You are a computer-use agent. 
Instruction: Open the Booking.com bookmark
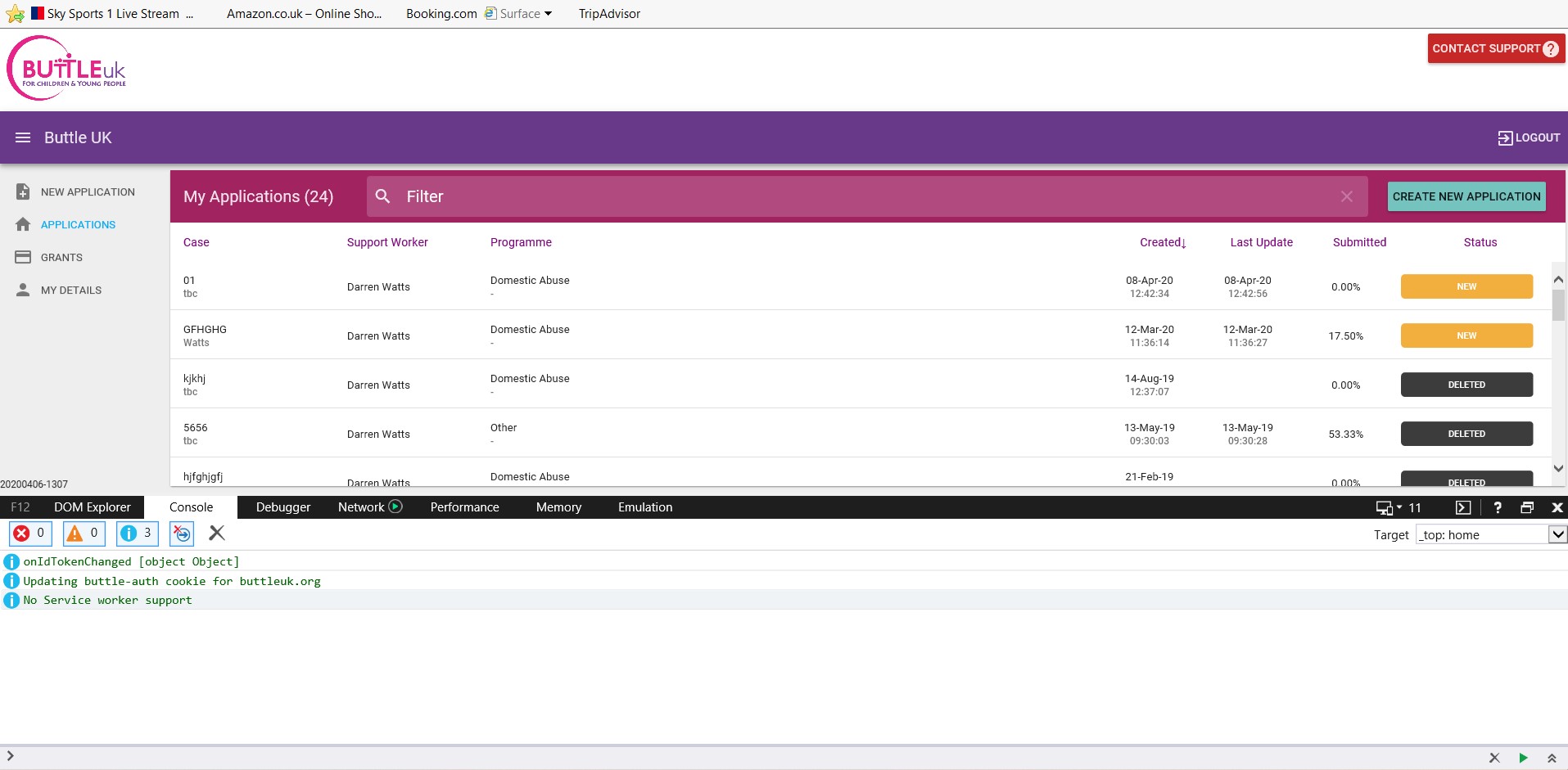click(x=441, y=14)
